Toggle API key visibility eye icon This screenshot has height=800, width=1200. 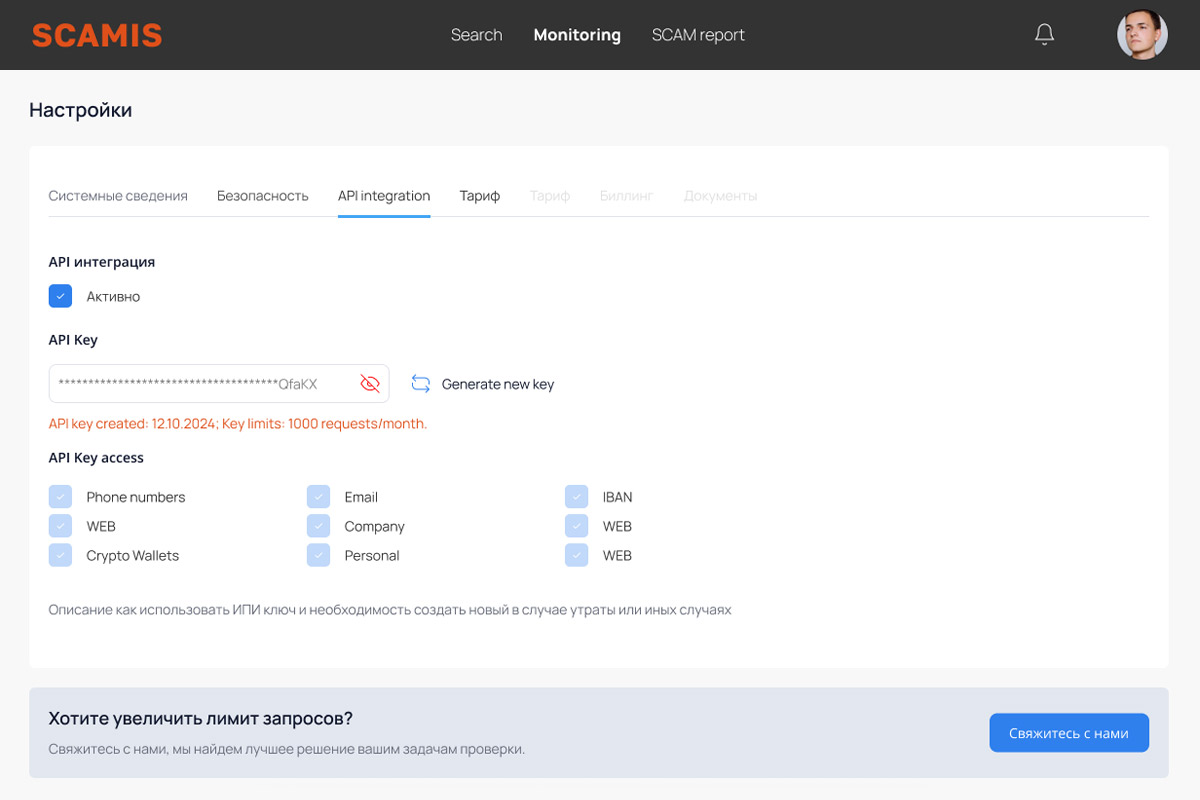pyautogui.click(x=370, y=384)
